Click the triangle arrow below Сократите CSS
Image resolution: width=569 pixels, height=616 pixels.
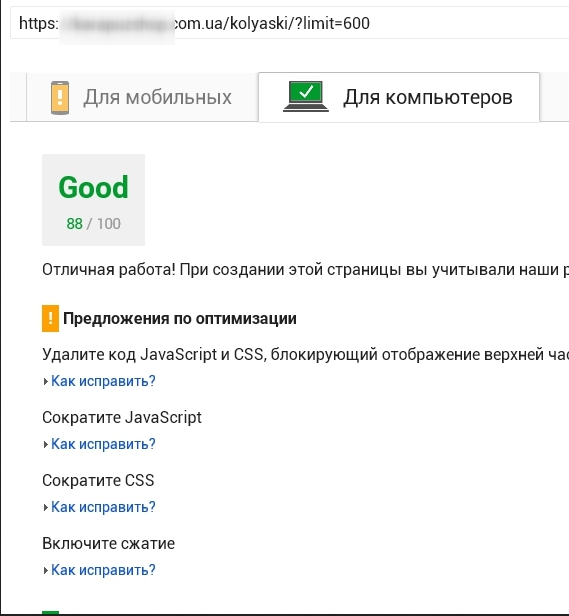[x=46, y=507]
